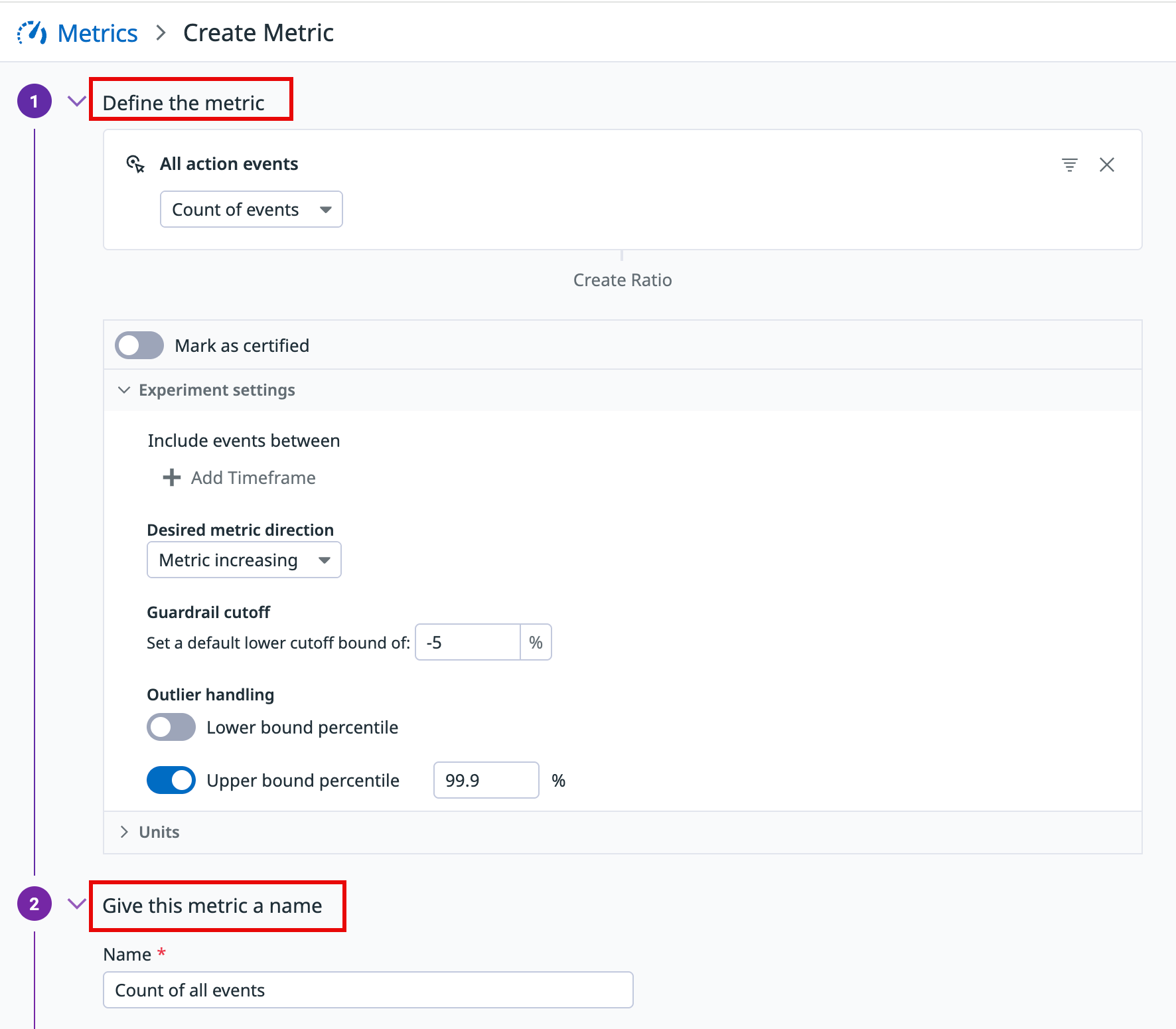Click the Create Ratio button
The image size is (1176, 1029).
(622, 280)
